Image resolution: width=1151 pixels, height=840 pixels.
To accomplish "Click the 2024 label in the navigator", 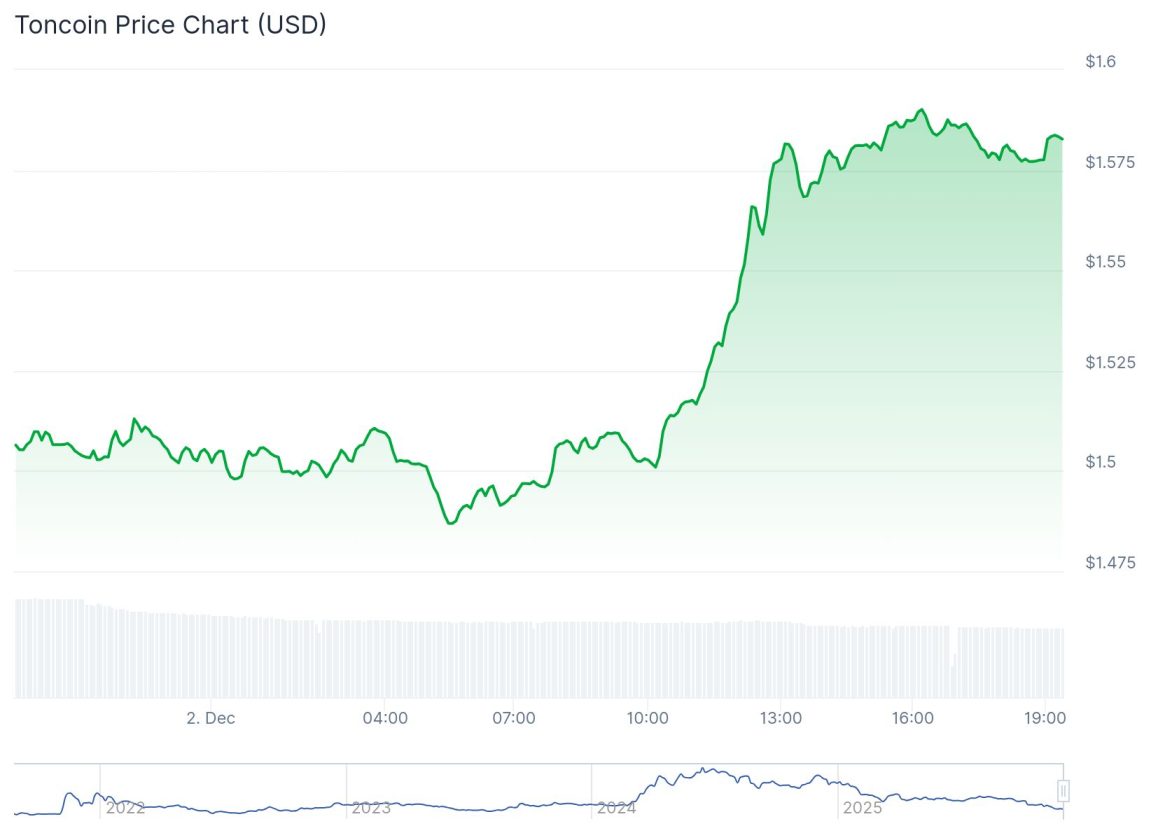I will pyautogui.click(x=616, y=807).
